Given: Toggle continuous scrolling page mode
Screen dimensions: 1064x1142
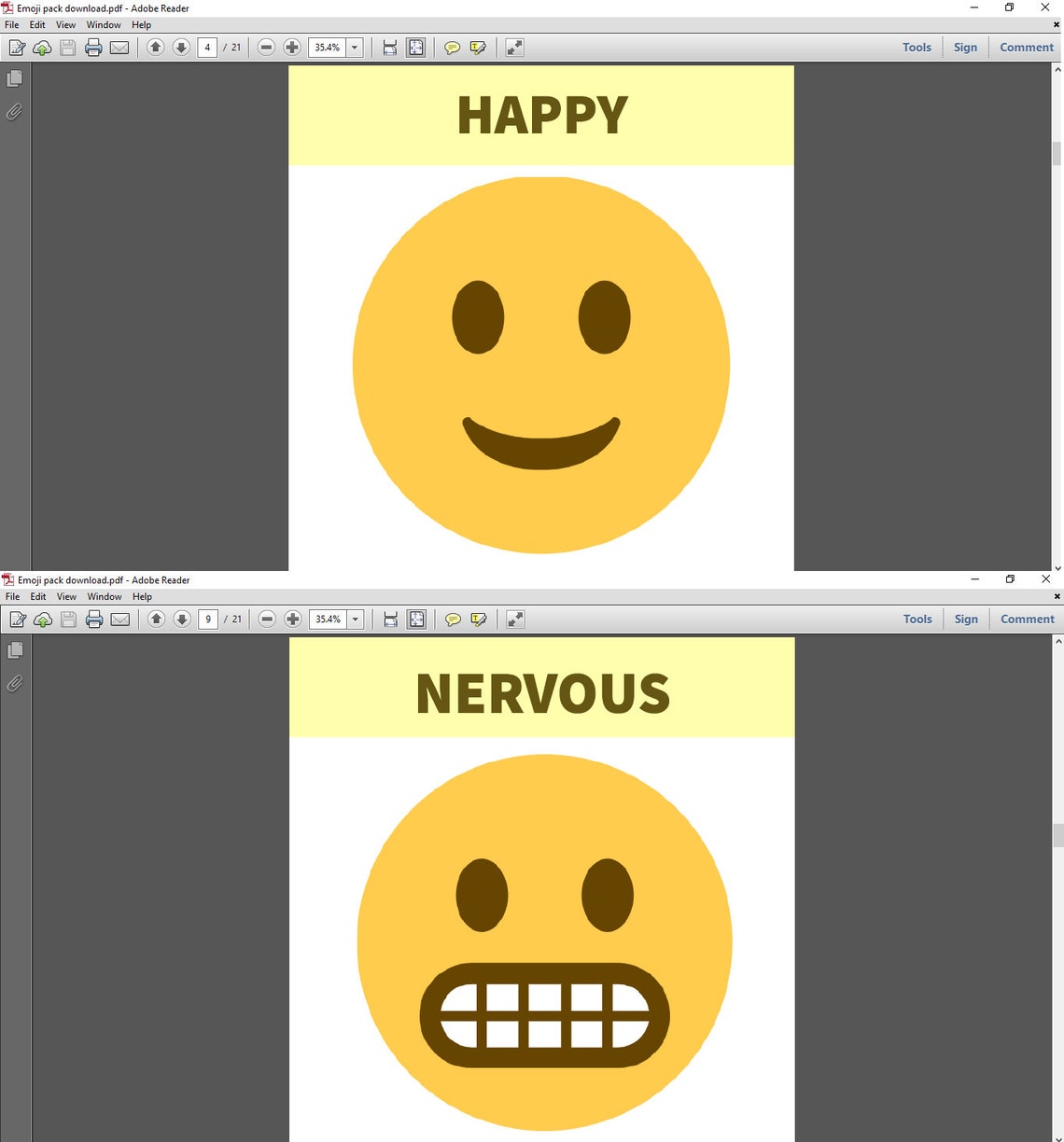Looking at the screenshot, I should [x=389, y=48].
